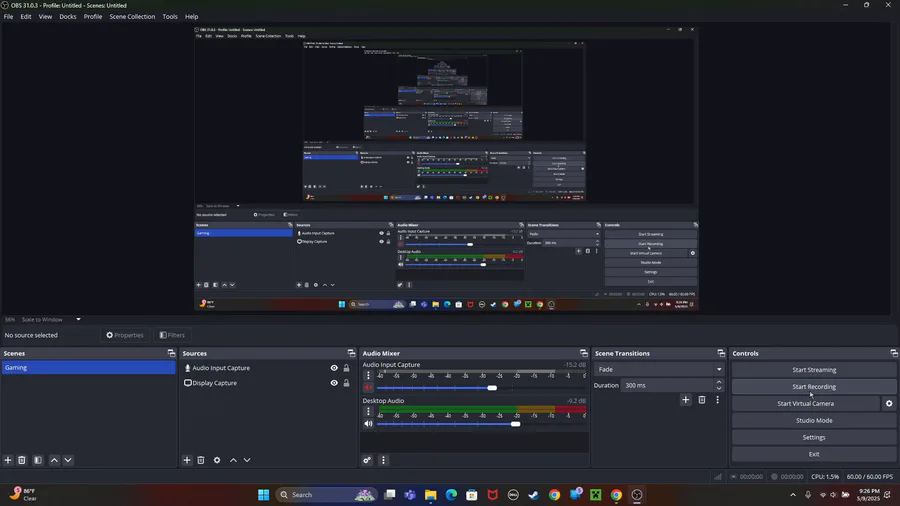Open File Explorer from the taskbar

point(430,495)
